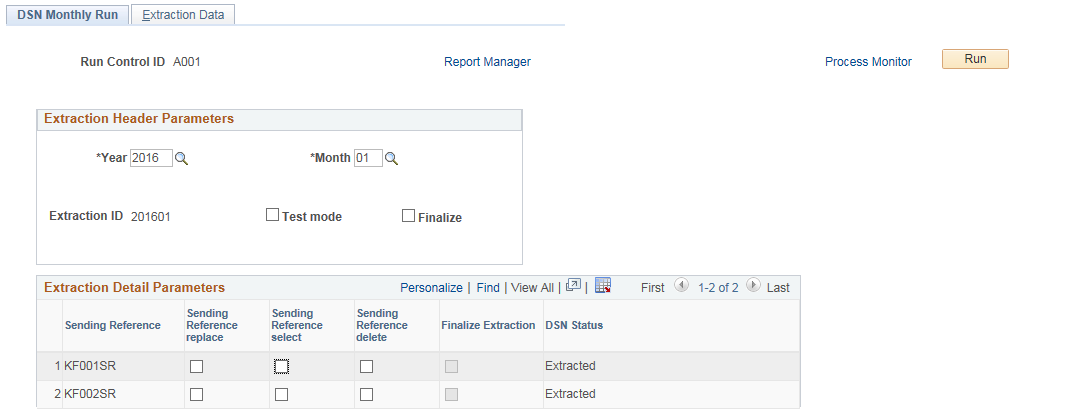This screenshot has width=1085, height=415.
Task: Click the Extraction Detail Parameters title
Action: click(134, 288)
